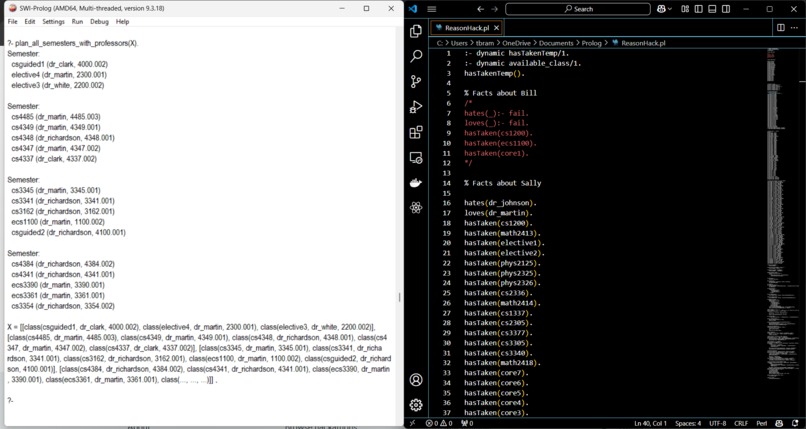Open the Extensions view

click(x=416, y=132)
